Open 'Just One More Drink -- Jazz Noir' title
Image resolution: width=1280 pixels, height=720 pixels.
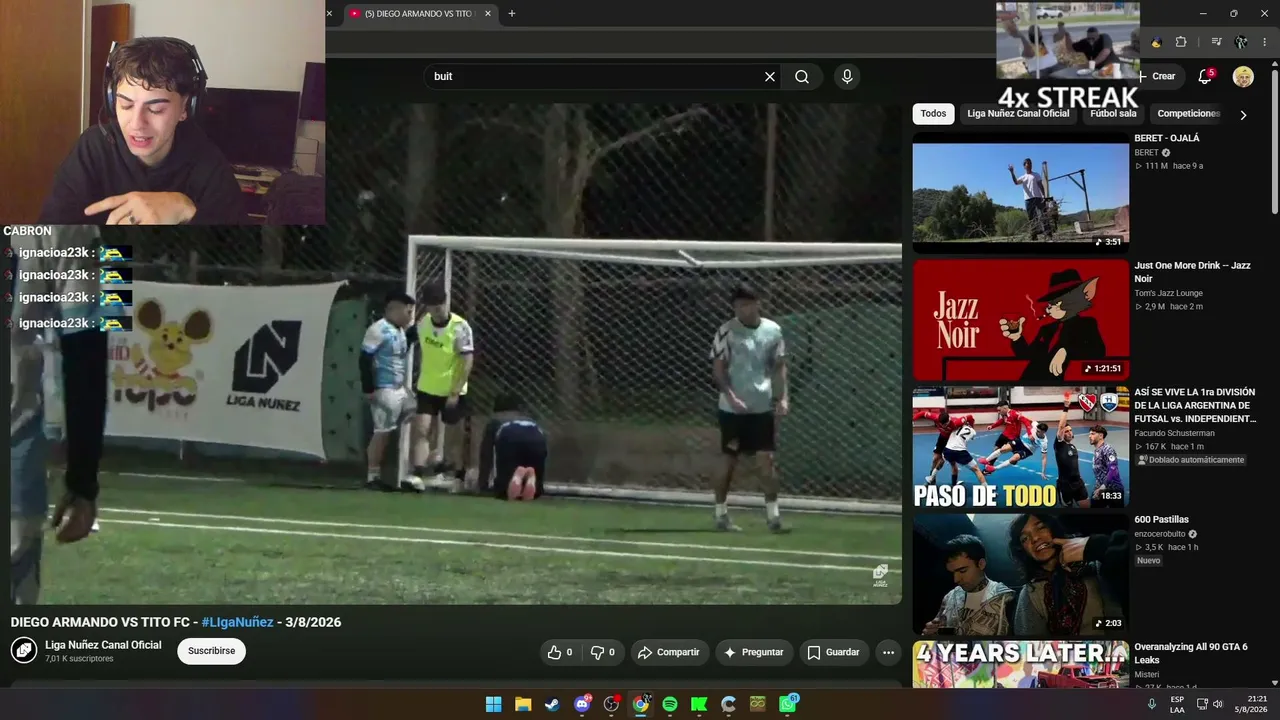1192,272
